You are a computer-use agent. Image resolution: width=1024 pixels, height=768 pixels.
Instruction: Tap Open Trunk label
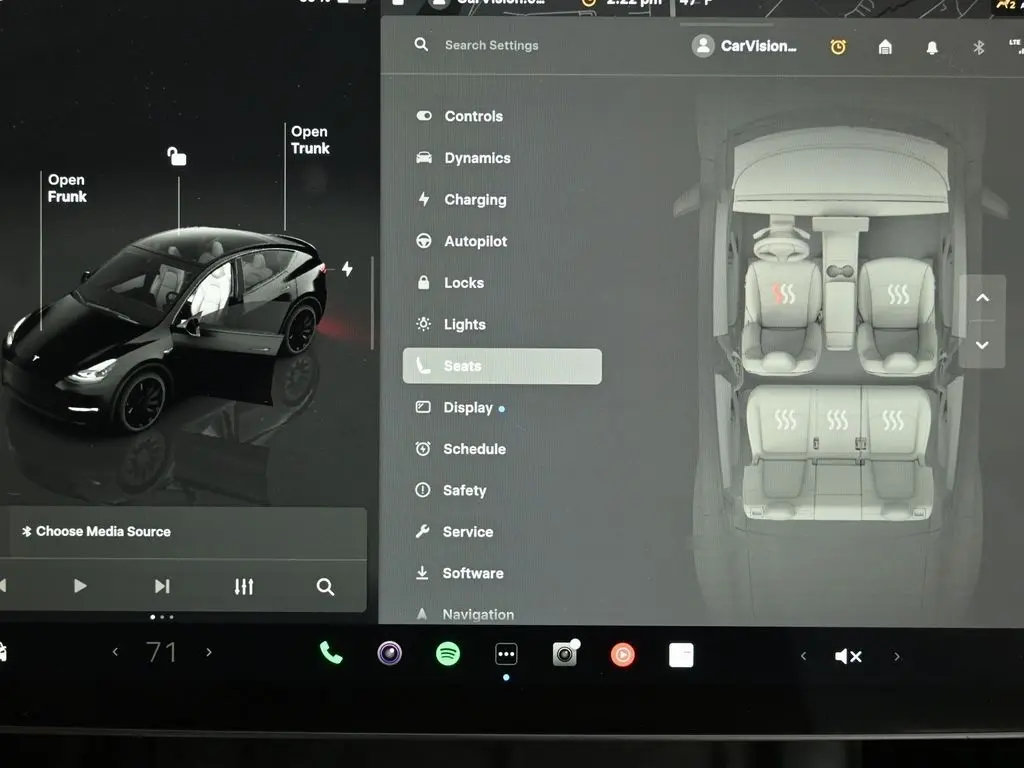coord(310,140)
